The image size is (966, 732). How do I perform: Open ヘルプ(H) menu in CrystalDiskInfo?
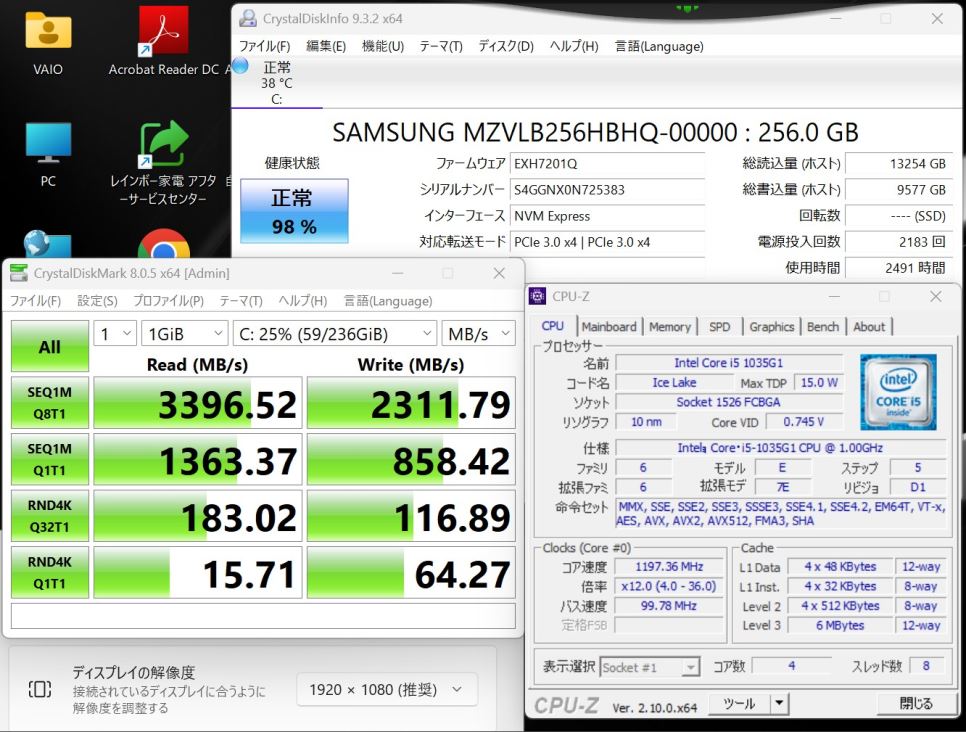(x=574, y=46)
